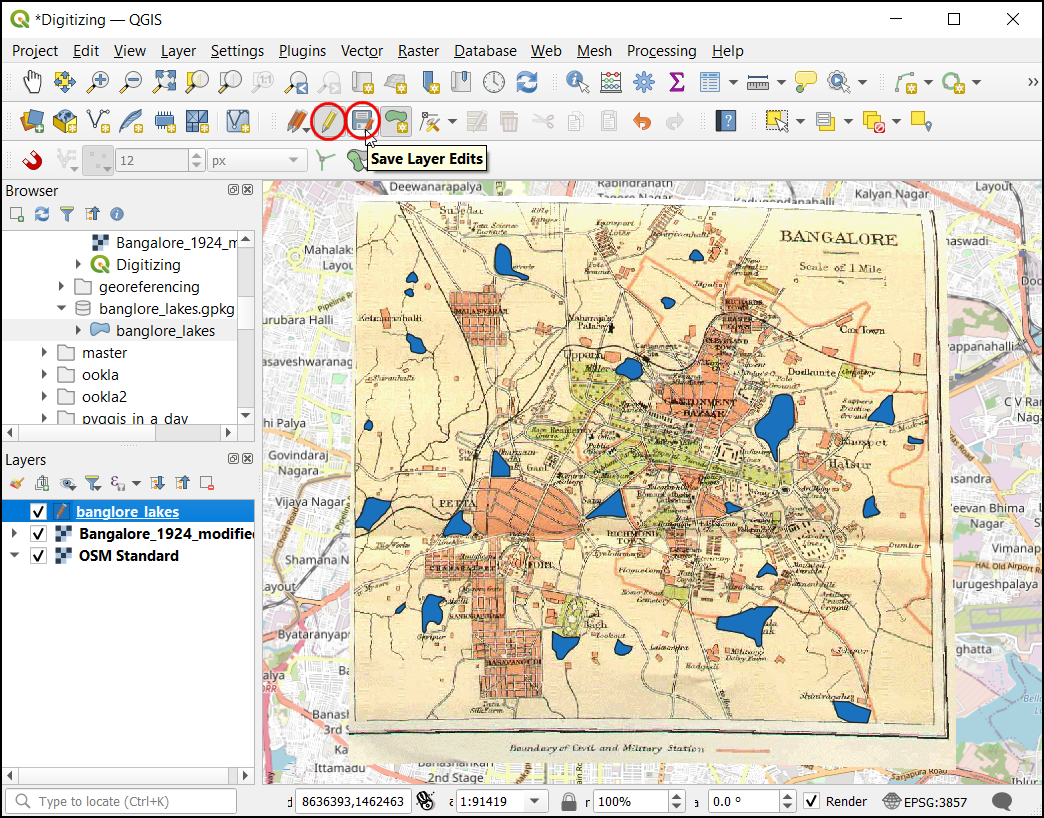Click the Browser filter funnel icon
Screen dimensions: 1044x818
pyautogui.click(x=67, y=214)
